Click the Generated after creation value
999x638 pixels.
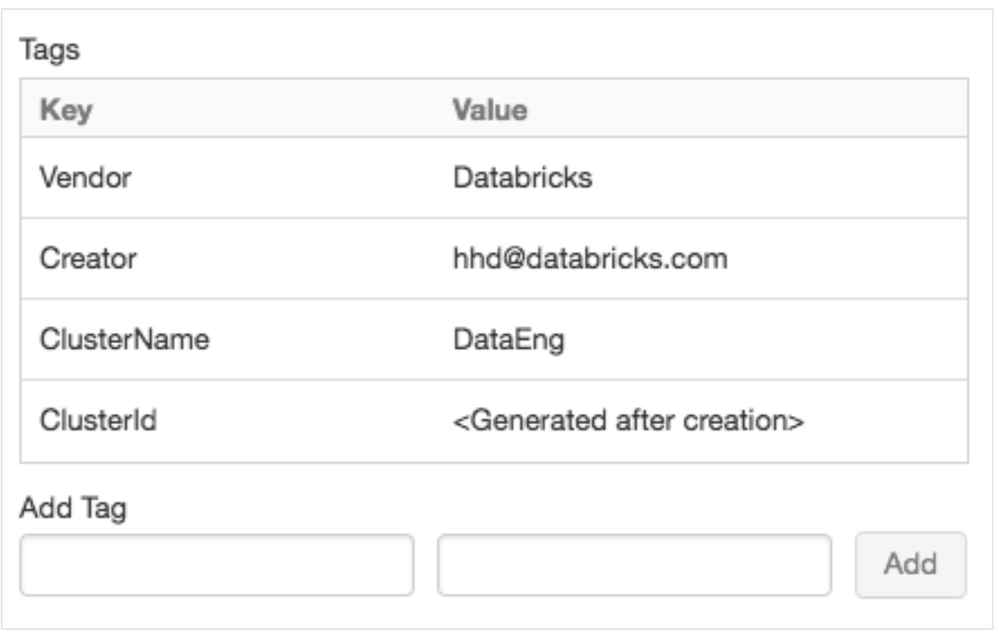point(628,420)
